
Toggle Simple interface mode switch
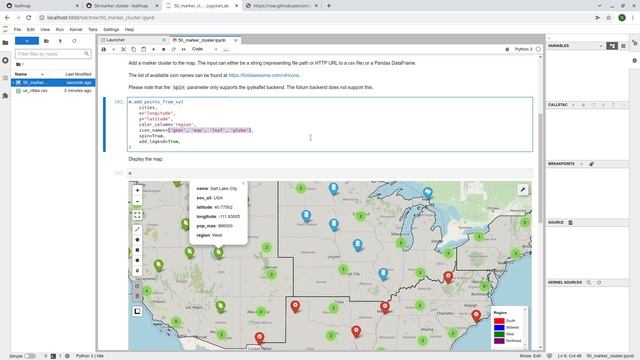tap(30, 356)
